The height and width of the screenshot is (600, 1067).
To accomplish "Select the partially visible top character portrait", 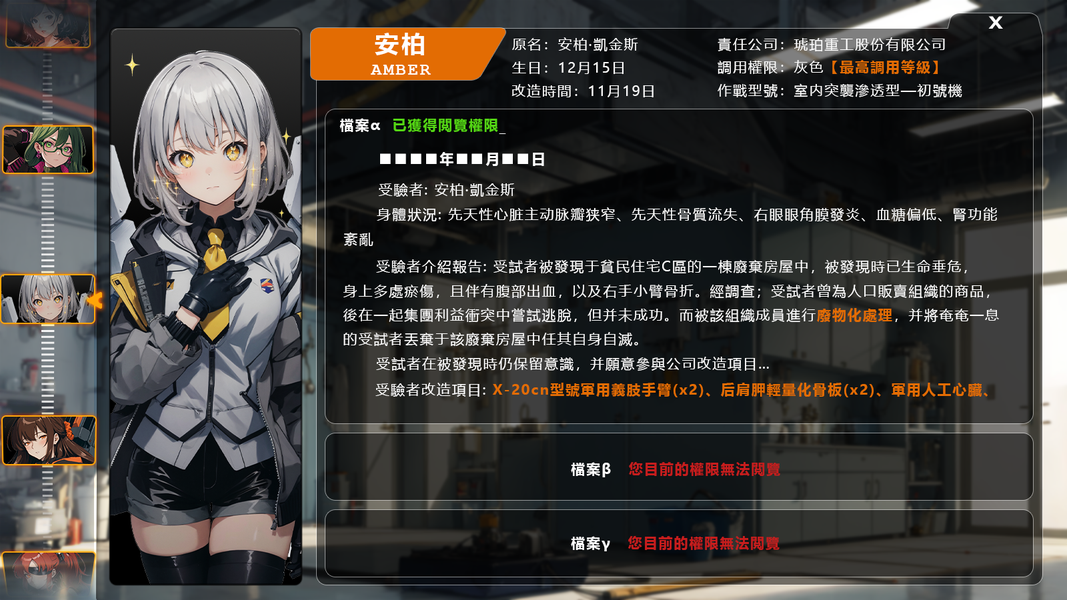I will (x=48, y=23).
